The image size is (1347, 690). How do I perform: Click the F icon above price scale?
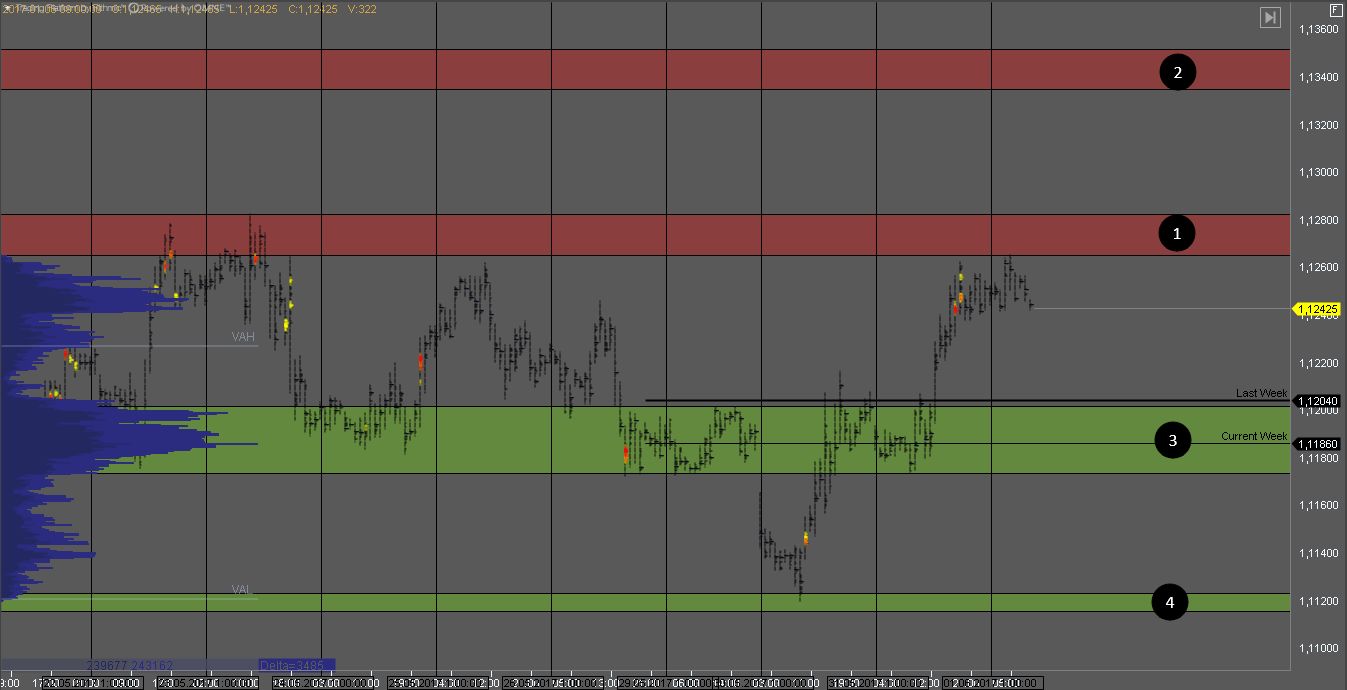[x=1336, y=10]
